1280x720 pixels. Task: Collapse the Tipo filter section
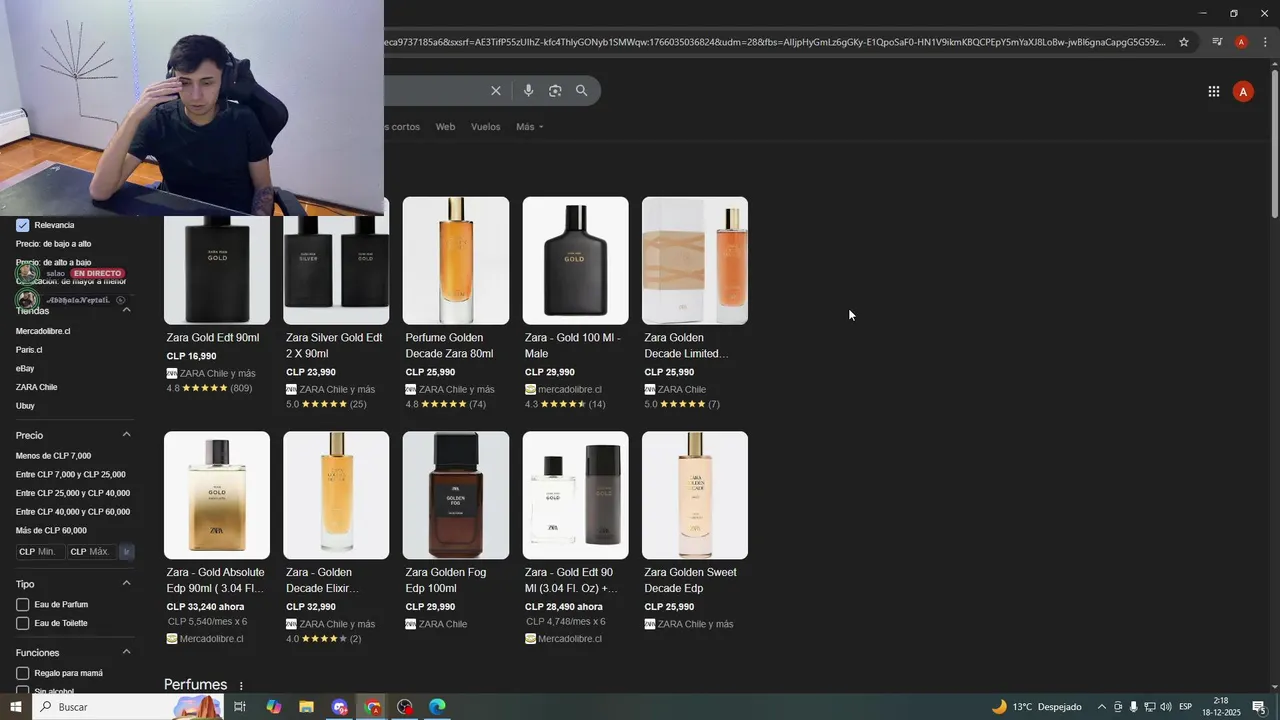click(x=126, y=583)
